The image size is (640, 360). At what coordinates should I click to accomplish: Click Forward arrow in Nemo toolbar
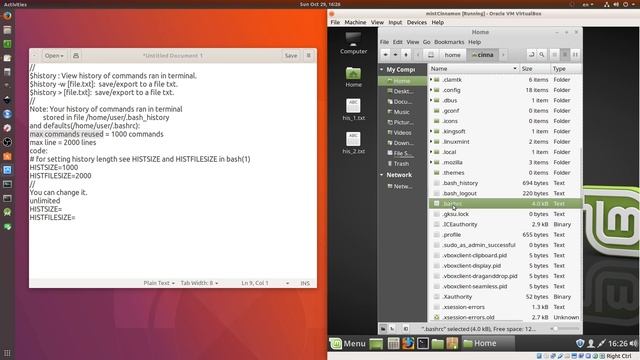(x=396, y=55)
